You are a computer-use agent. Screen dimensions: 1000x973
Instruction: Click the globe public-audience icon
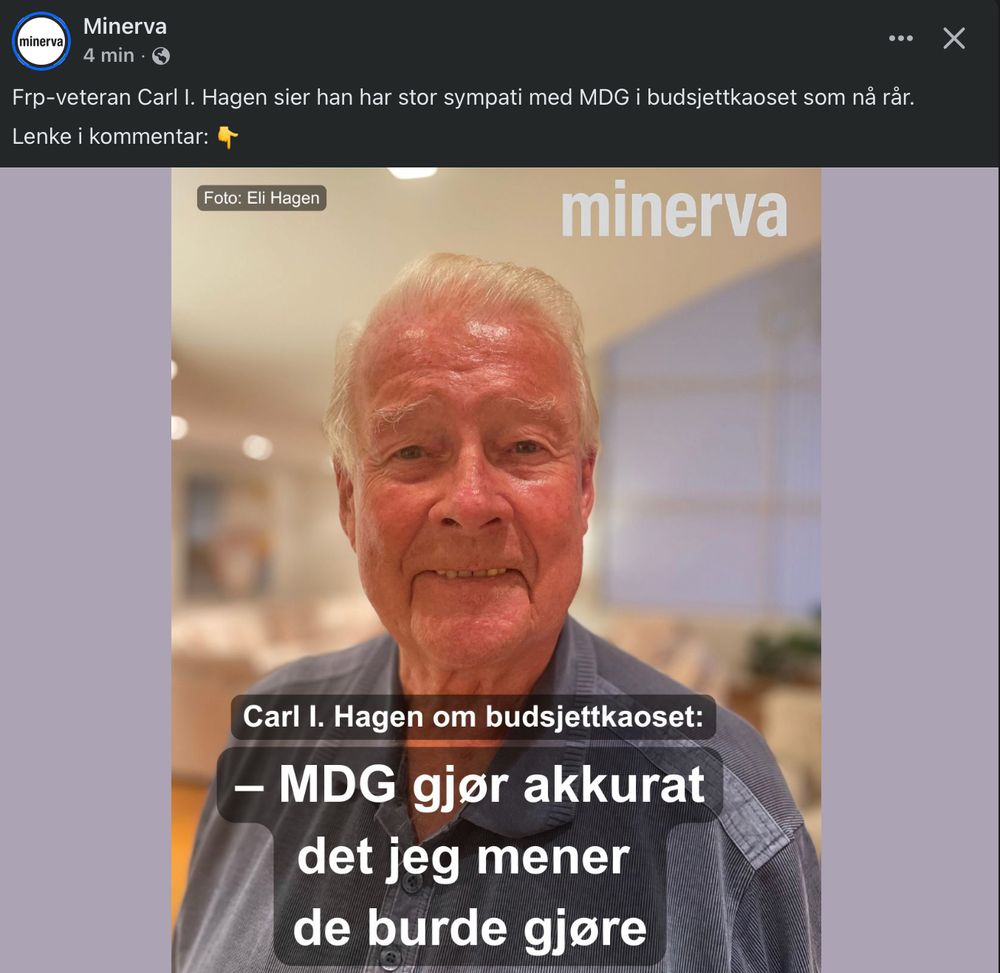point(161,56)
